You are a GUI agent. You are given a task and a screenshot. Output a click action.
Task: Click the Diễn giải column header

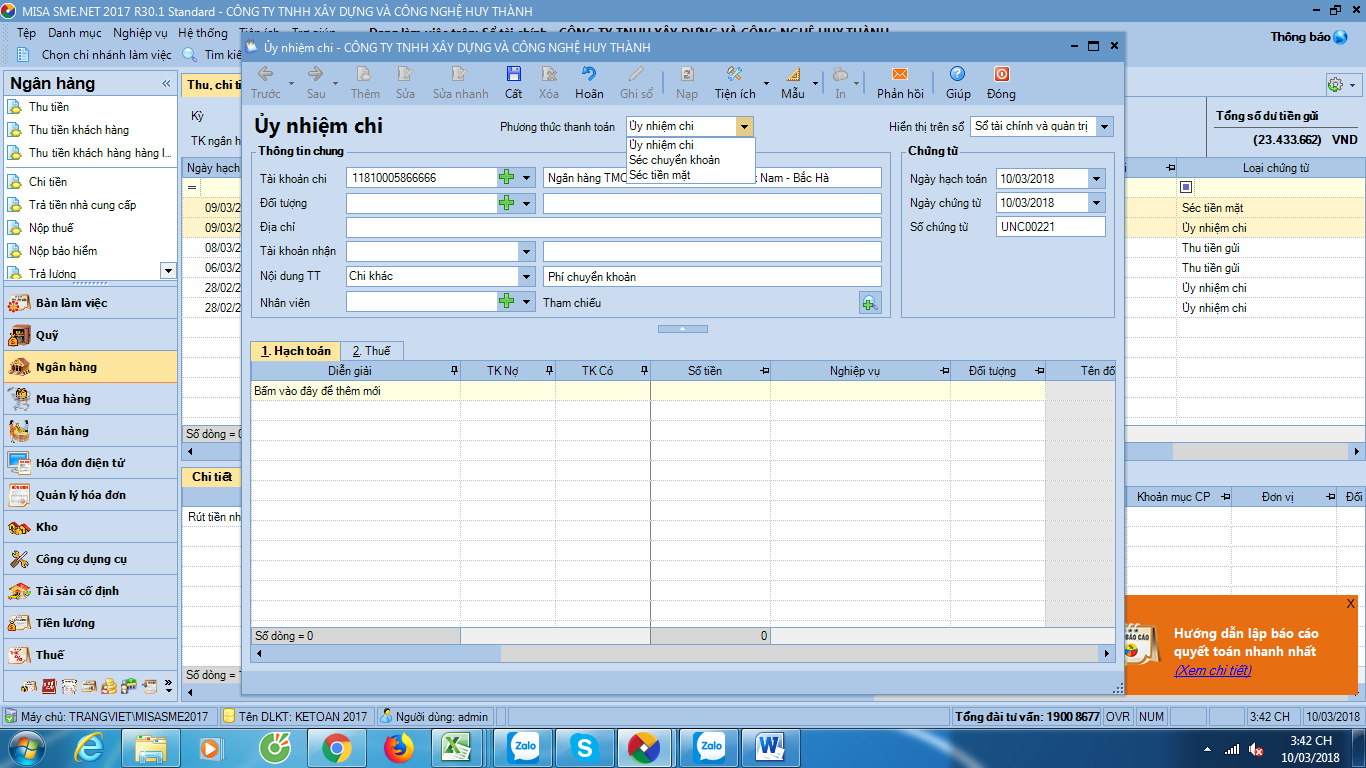click(355, 371)
